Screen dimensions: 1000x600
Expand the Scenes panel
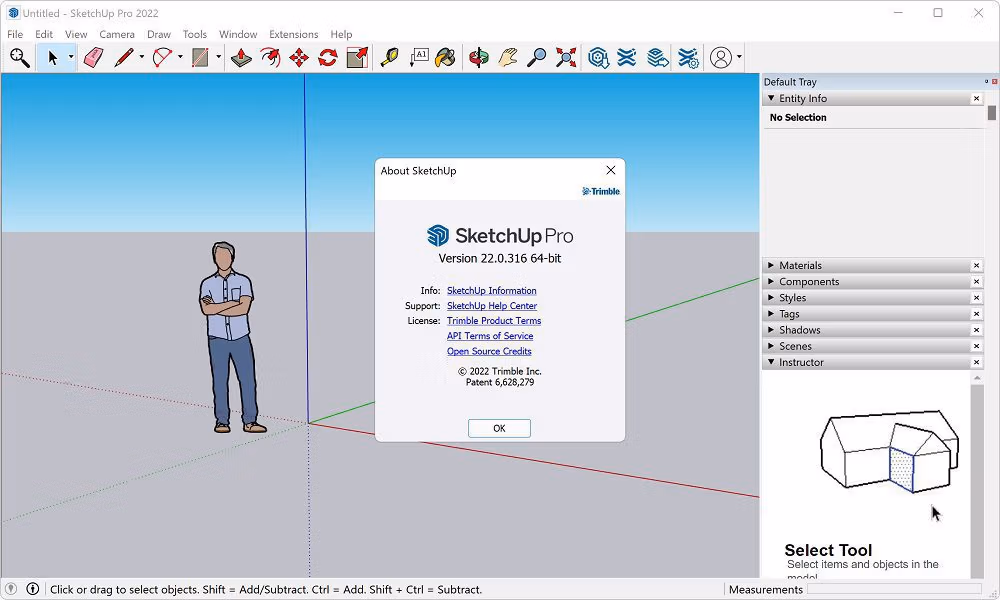pyautogui.click(x=771, y=346)
